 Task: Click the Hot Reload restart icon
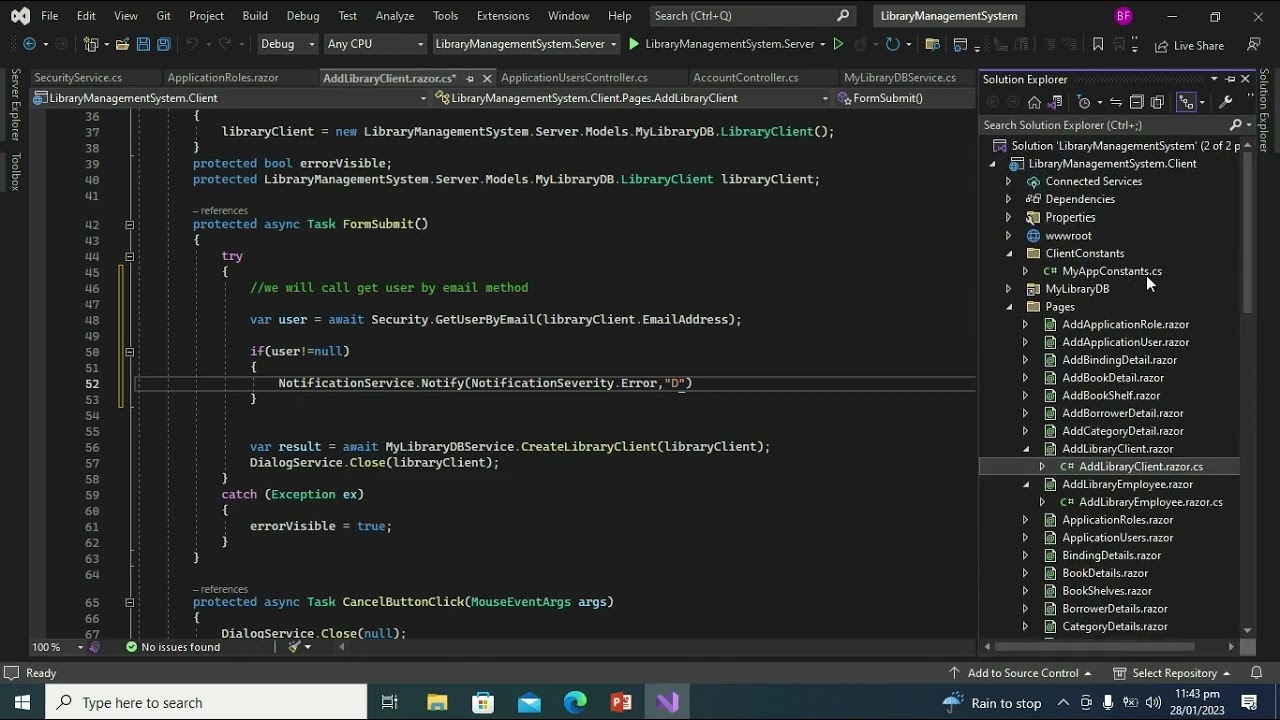click(x=893, y=44)
